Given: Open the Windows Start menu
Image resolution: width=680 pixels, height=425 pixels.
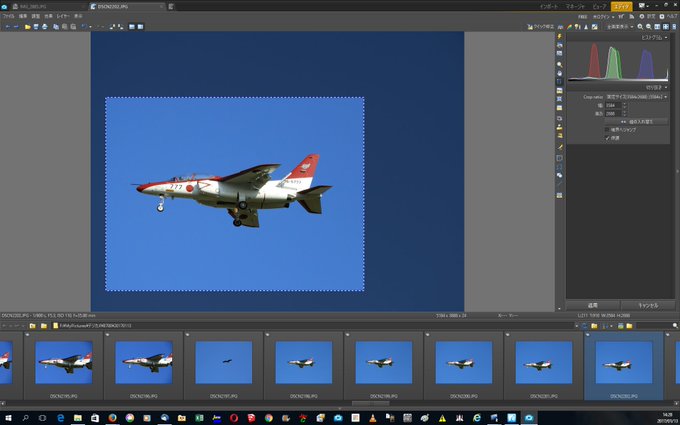Looking at the screenshot, I should click(8, 418).
